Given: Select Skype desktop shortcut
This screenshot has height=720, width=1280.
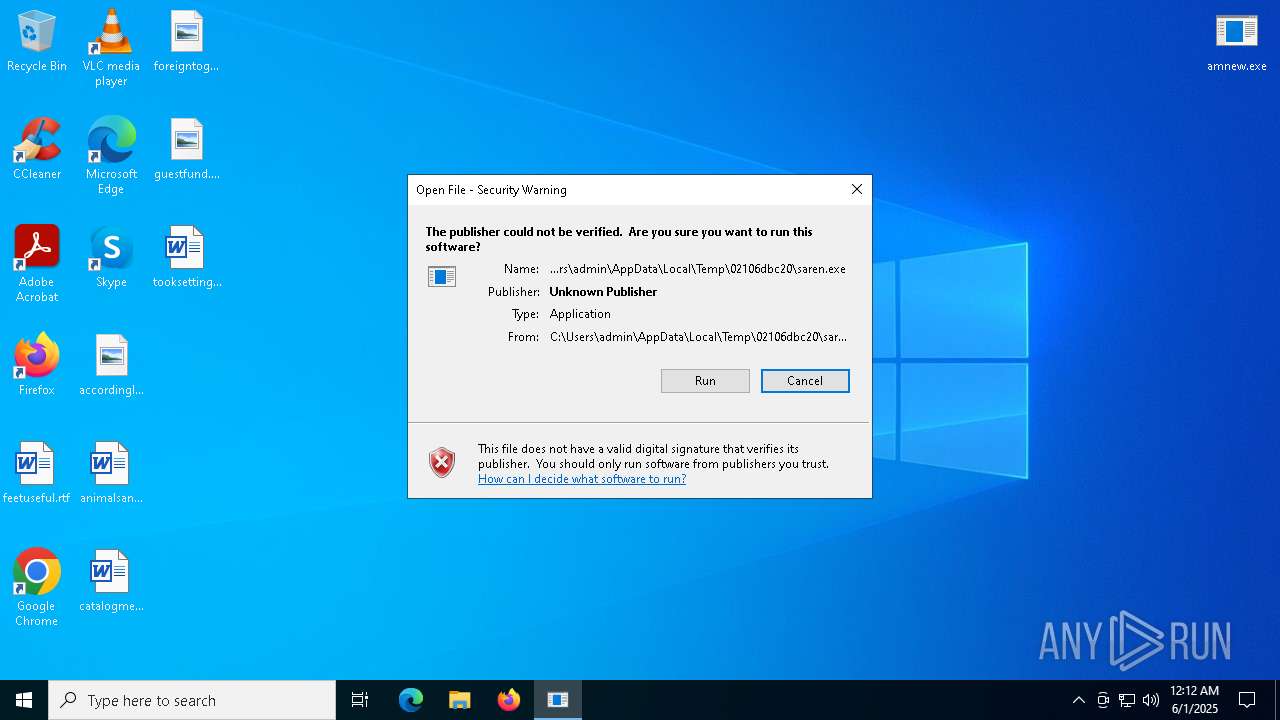Looking at the screenshot, I should click(111, 257).
